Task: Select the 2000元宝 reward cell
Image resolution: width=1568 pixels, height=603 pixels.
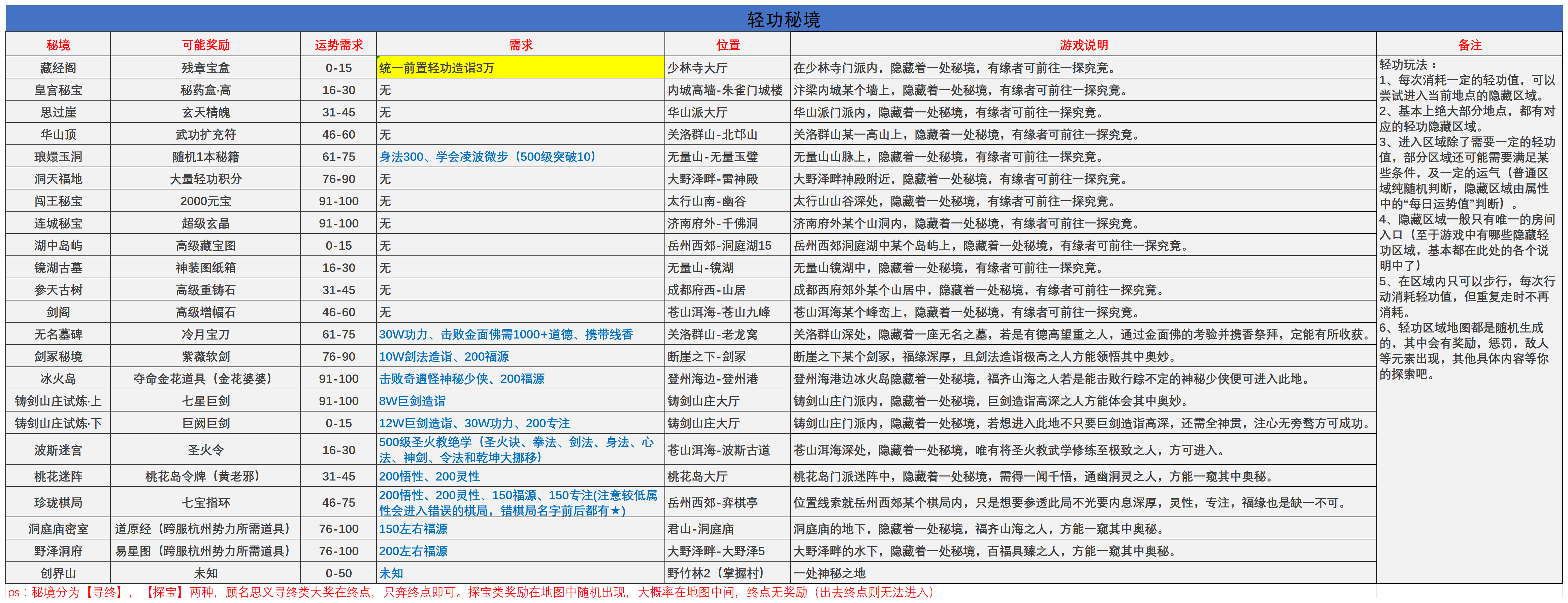Action: pyautogui.click(x=205, y=201)
